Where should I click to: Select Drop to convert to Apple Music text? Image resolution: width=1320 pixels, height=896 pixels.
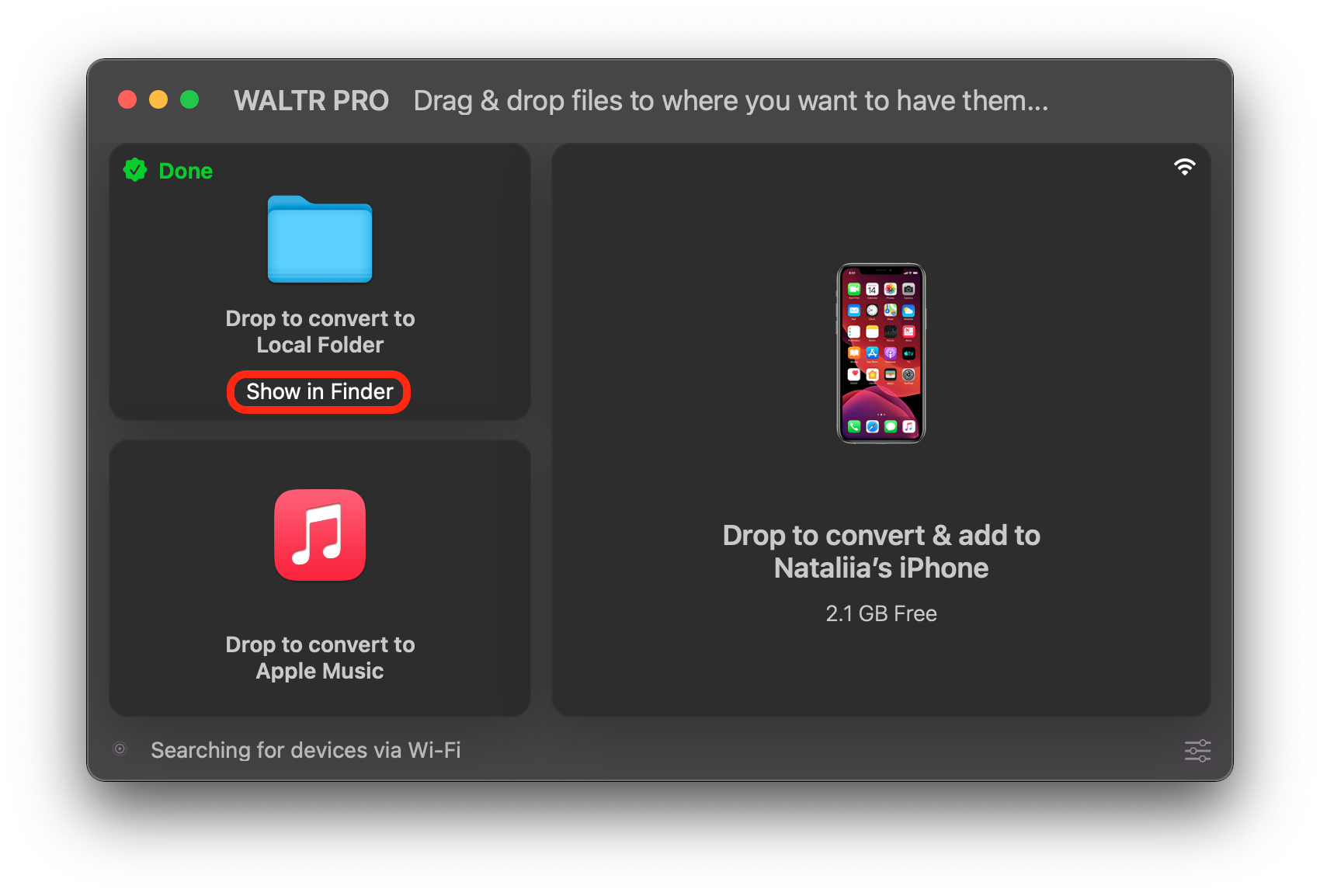320,658
